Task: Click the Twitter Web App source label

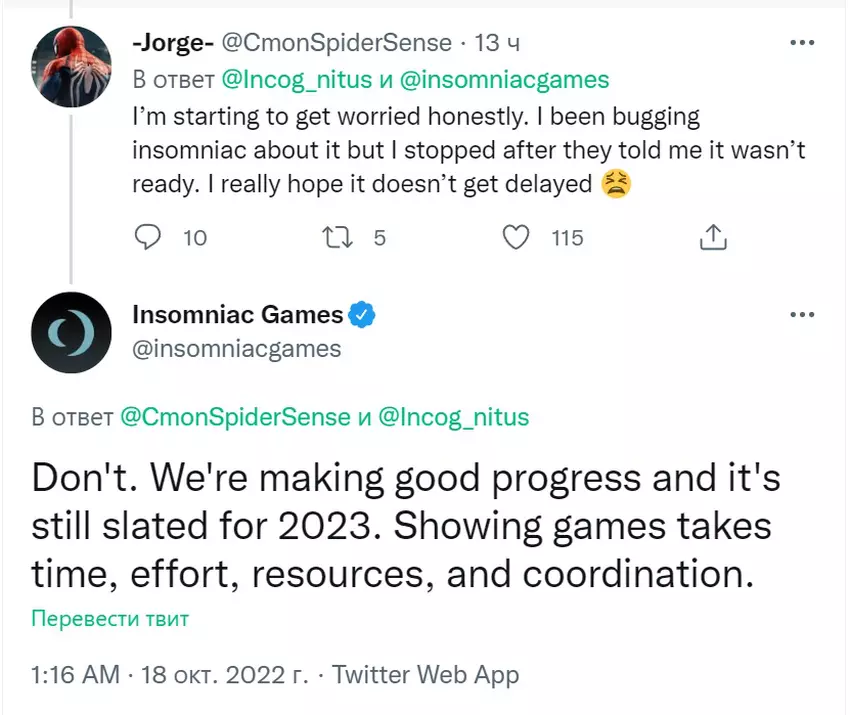Action: click(426, 675)
